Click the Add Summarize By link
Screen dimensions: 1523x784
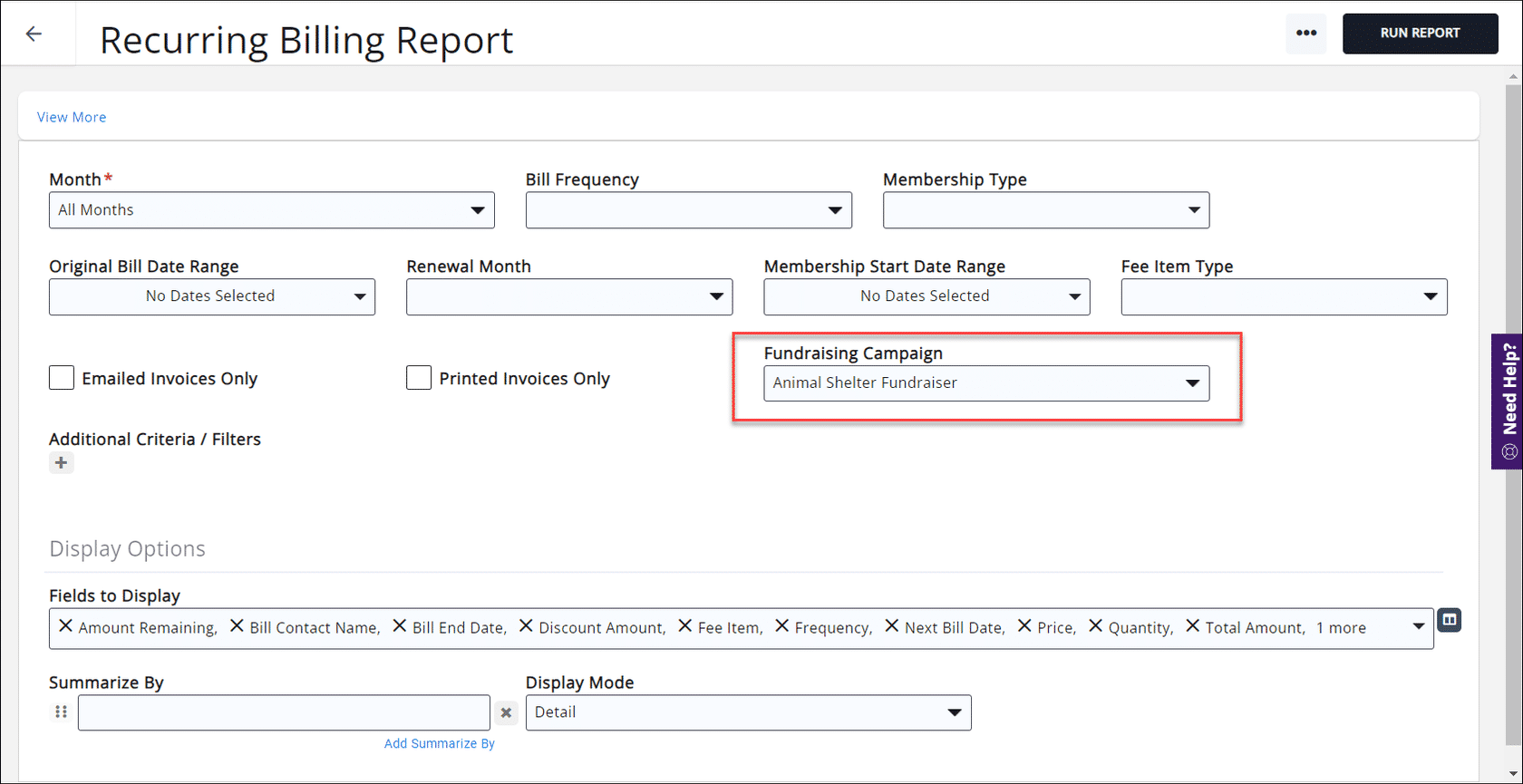tap(439, 743)
